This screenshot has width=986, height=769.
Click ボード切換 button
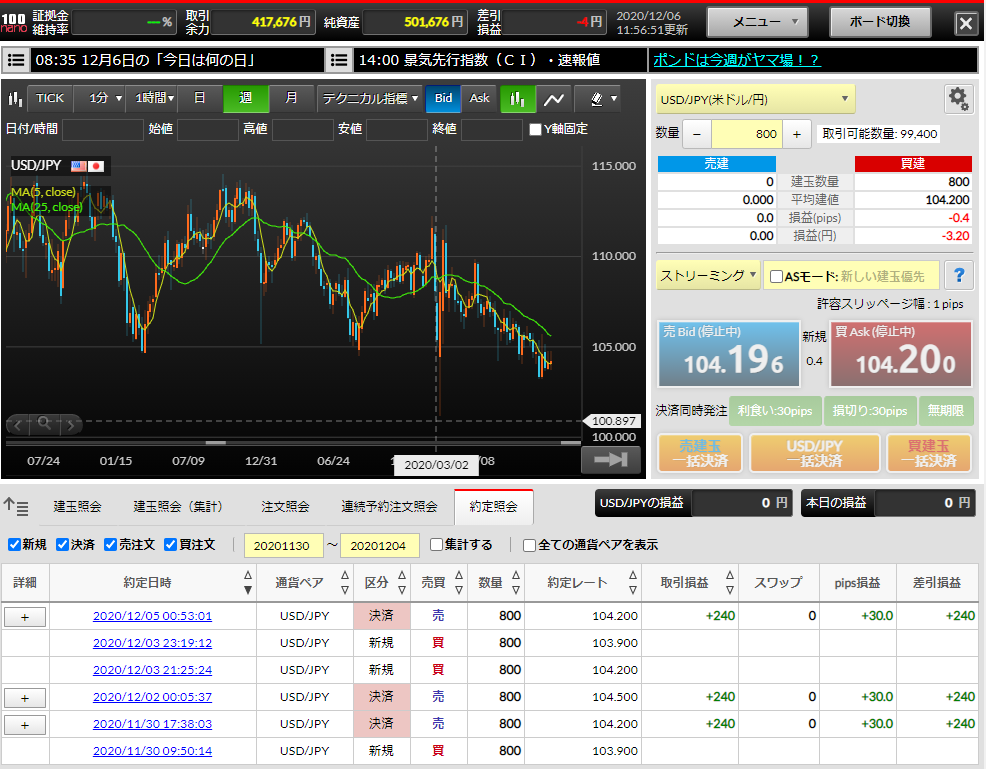click(x=880, y=22)
